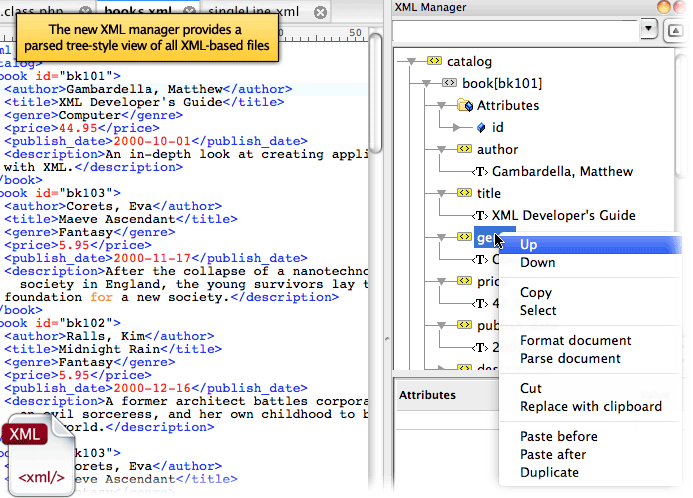Screen dimensions: 693x498
Task: Select Gambardella, Matthew text node
Action: [562, 171]
